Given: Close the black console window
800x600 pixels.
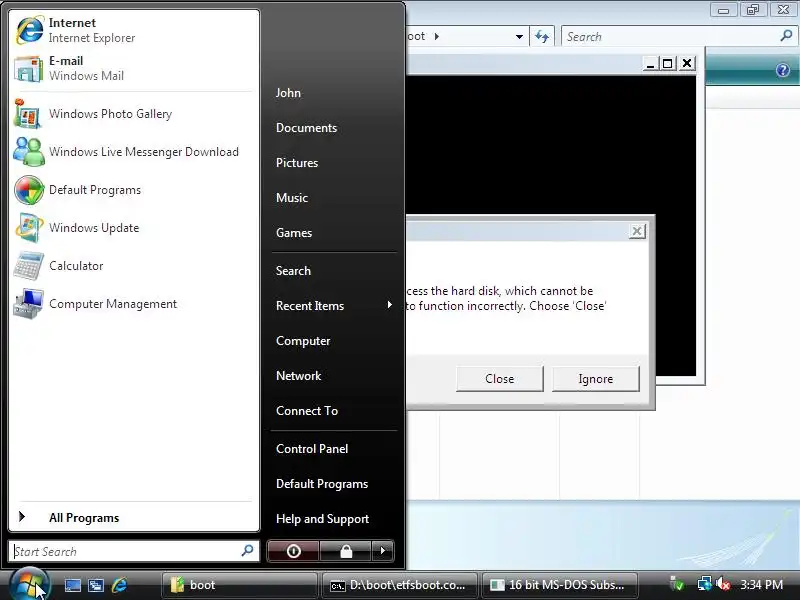Looking at the screenshot, I should tap(687, 63).
